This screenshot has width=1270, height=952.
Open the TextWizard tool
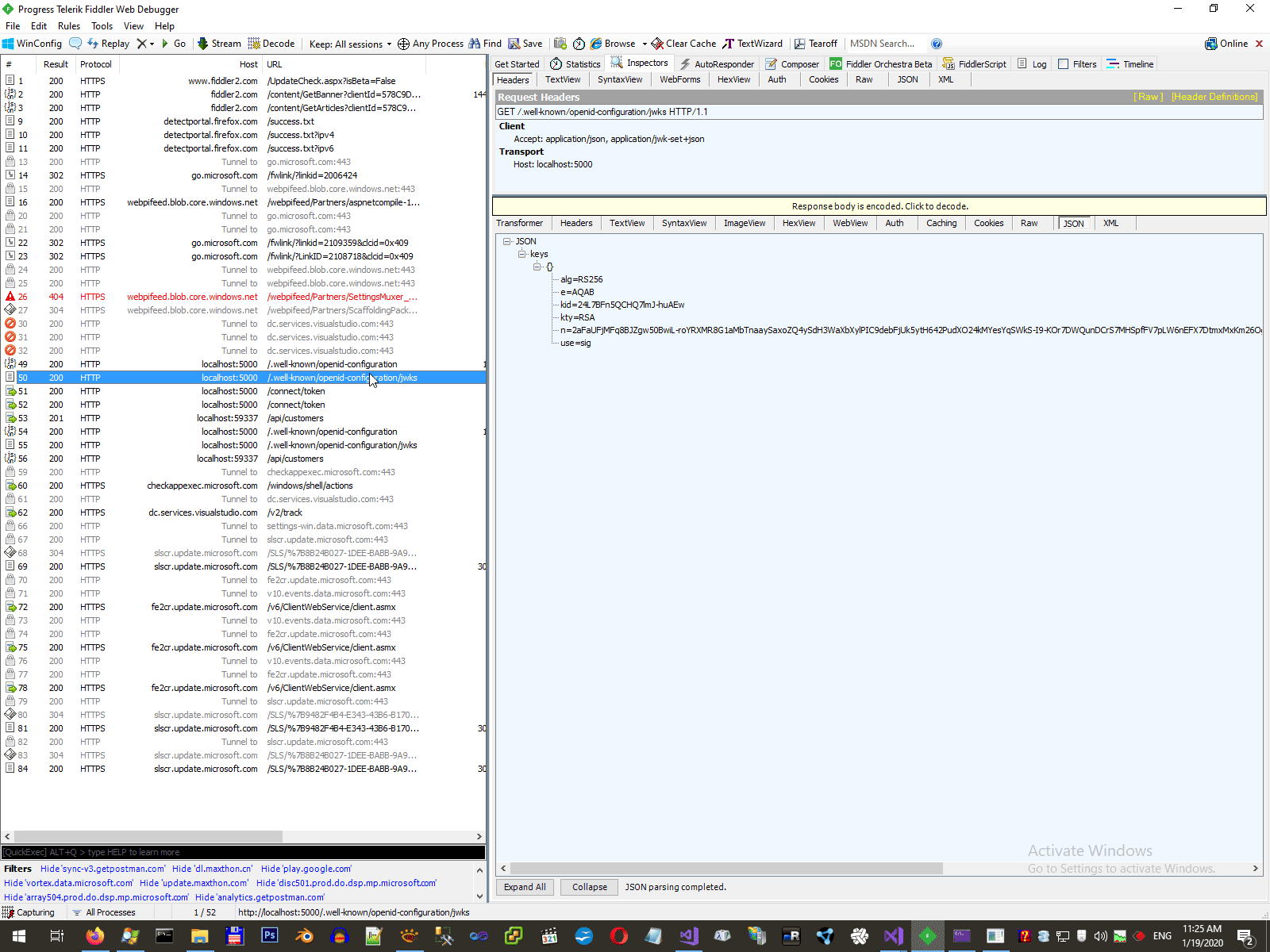(x=752, y=44)
